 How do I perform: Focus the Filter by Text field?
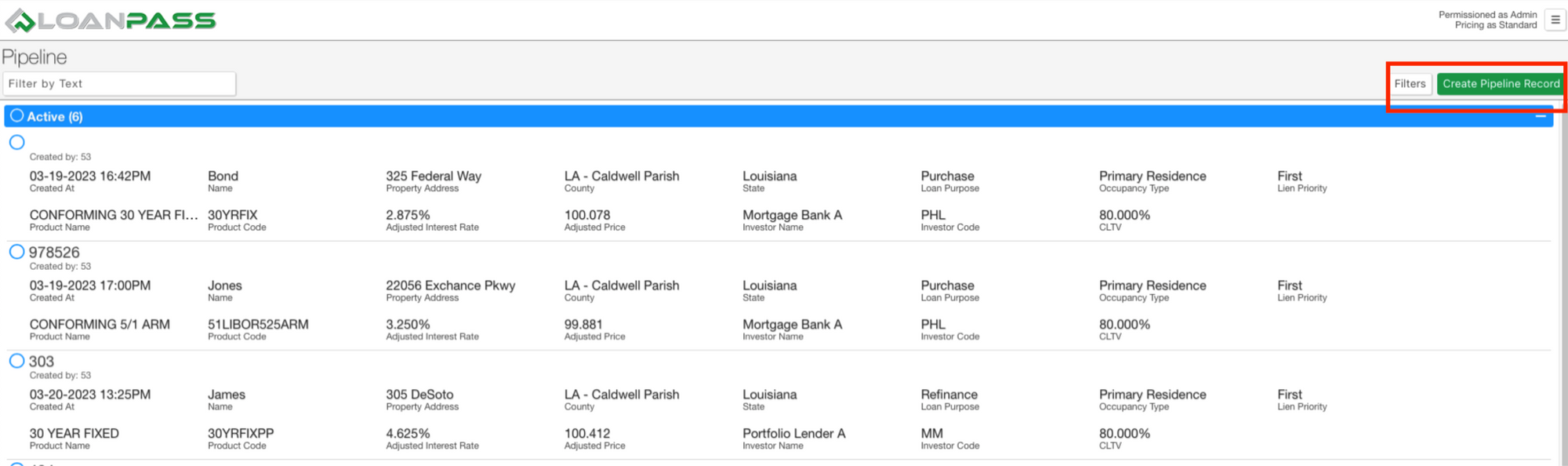pyautogui.click(x=119, y=84)
